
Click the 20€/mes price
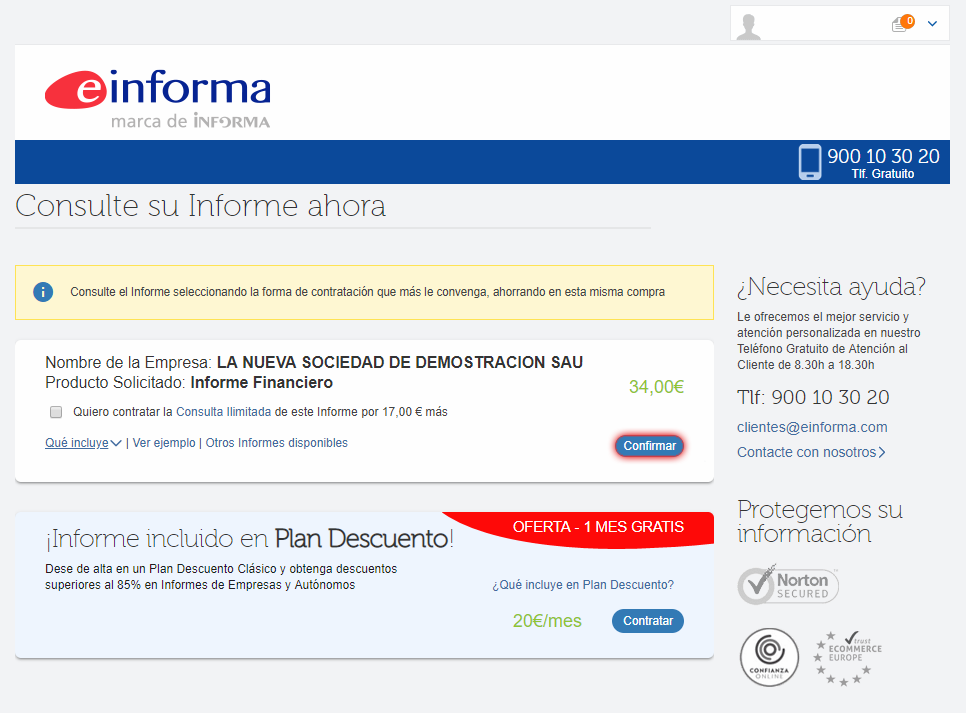[x=547, y=621]
